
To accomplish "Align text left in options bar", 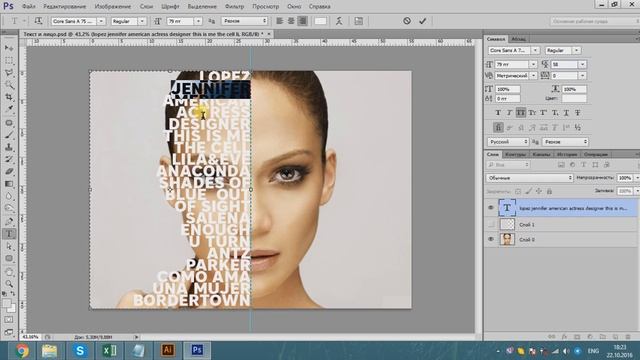I will coord(280,21).
